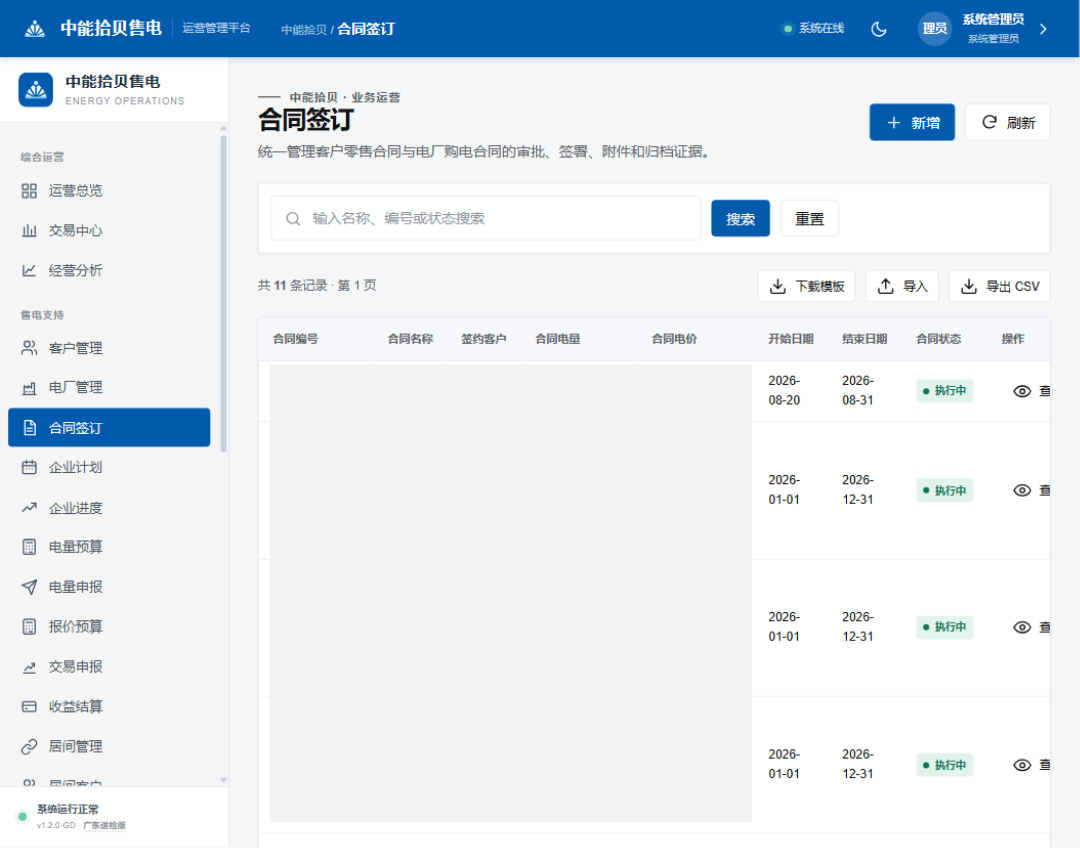Click the 合同状态 column header

939,339
